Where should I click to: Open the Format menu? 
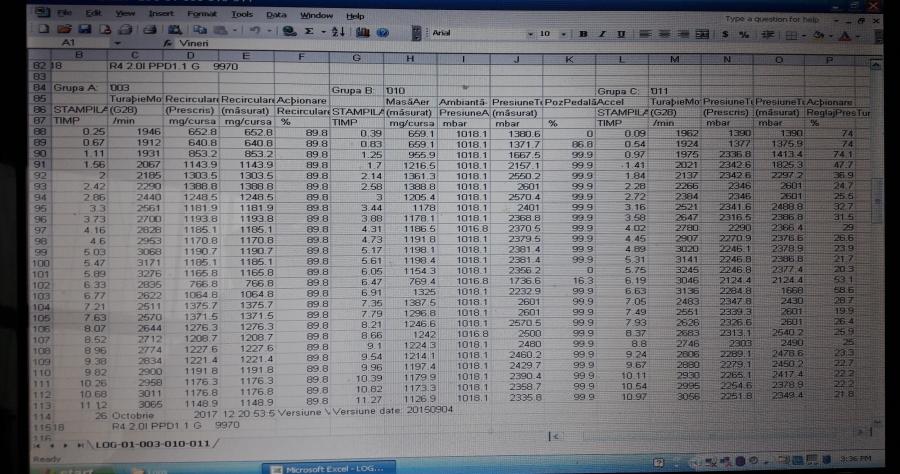tap(201, 15)
